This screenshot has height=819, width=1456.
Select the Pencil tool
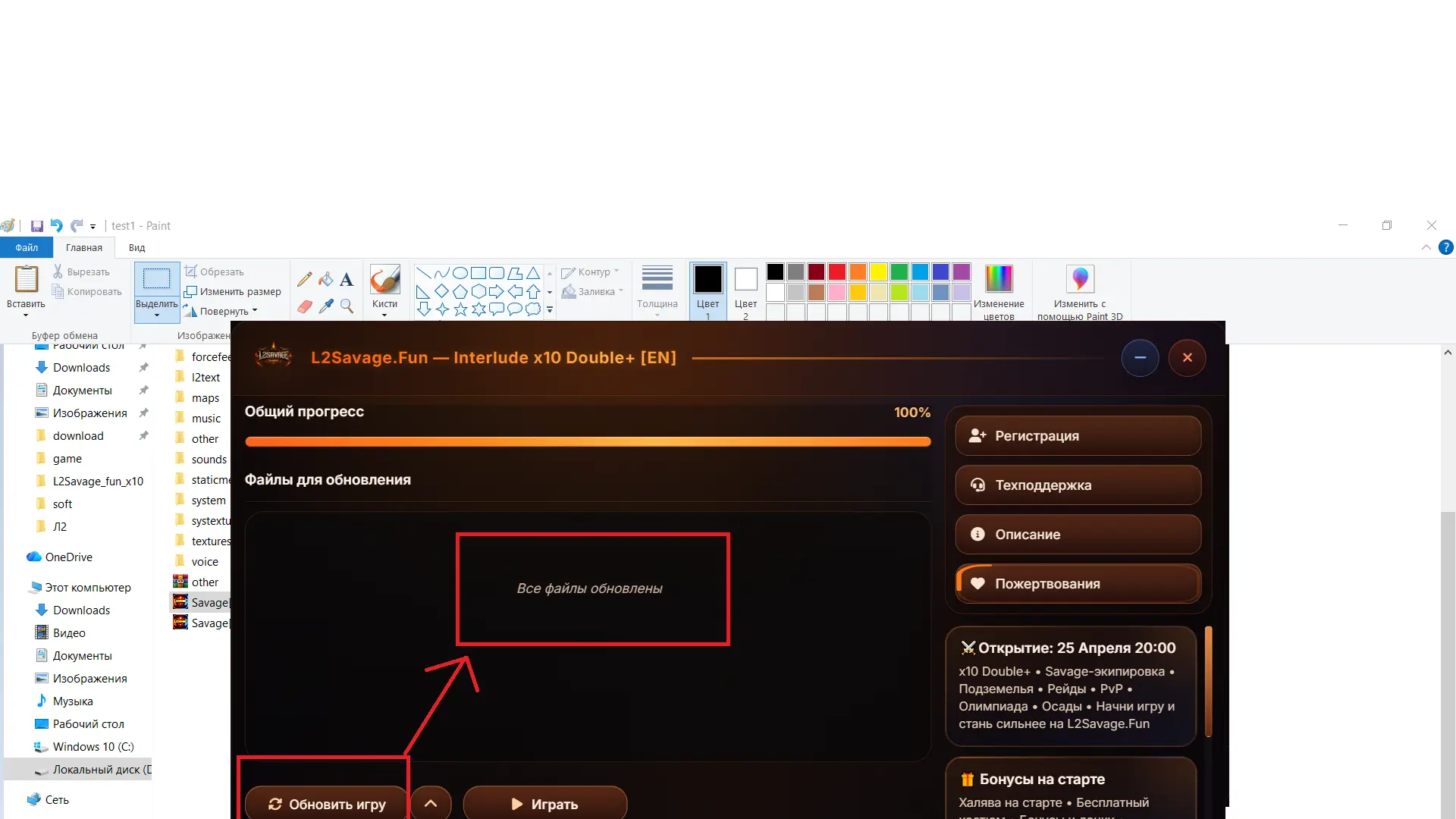tap(304, 280)
